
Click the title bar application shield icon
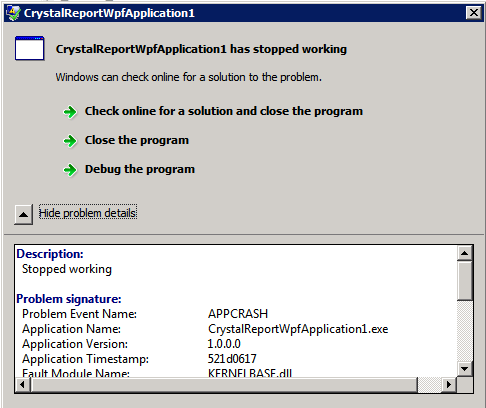[x=13, y=13]
